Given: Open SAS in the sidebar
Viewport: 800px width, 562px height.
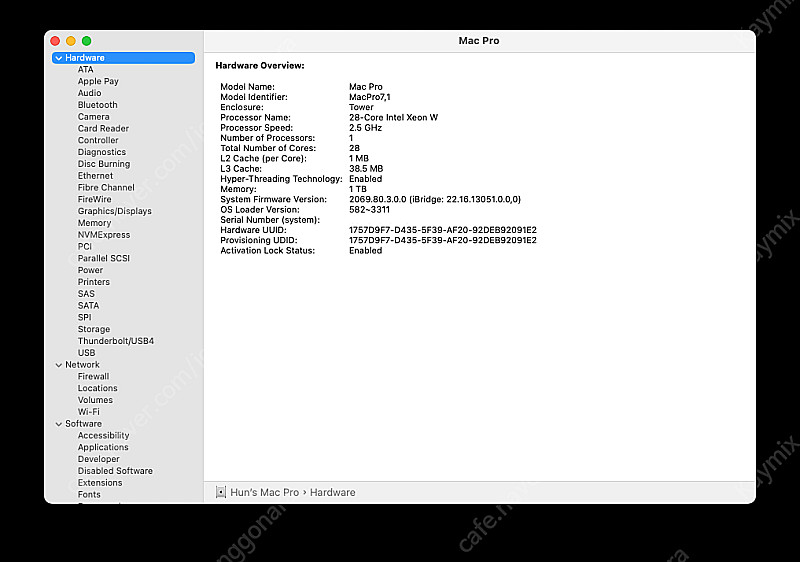Looking at the screenshot, I should tap(86, 294).
